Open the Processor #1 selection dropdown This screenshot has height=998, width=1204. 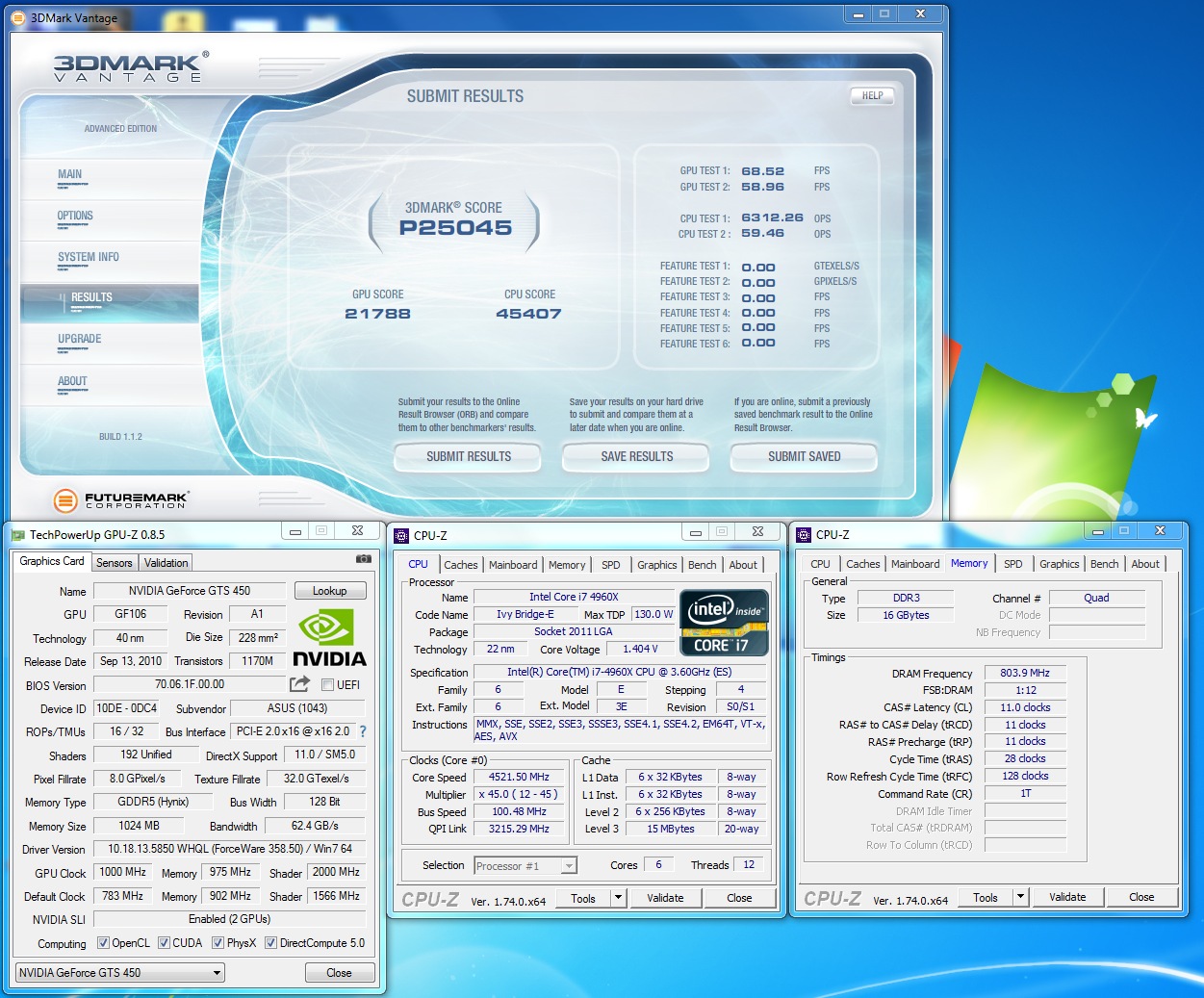525,866
